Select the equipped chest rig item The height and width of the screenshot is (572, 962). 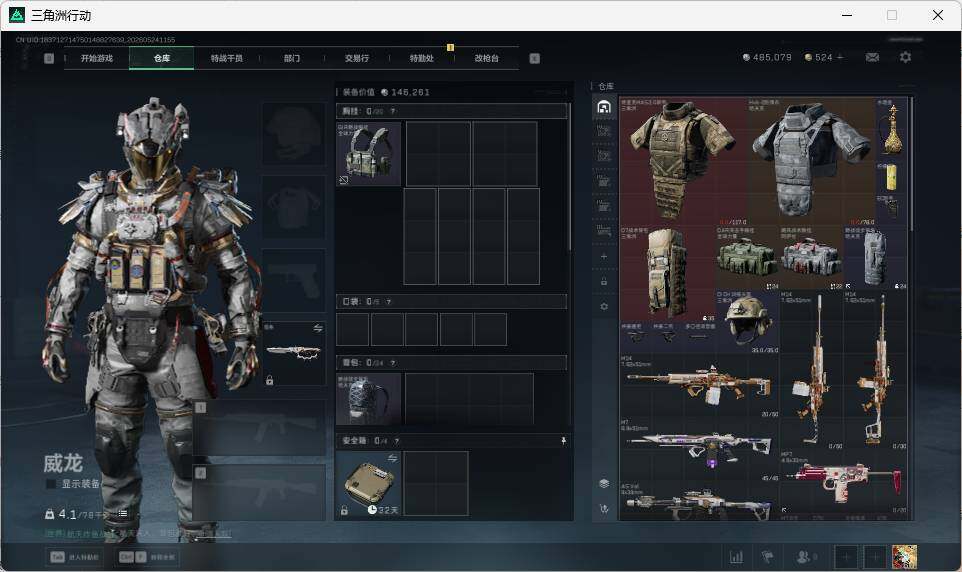(x=368, y=153)
